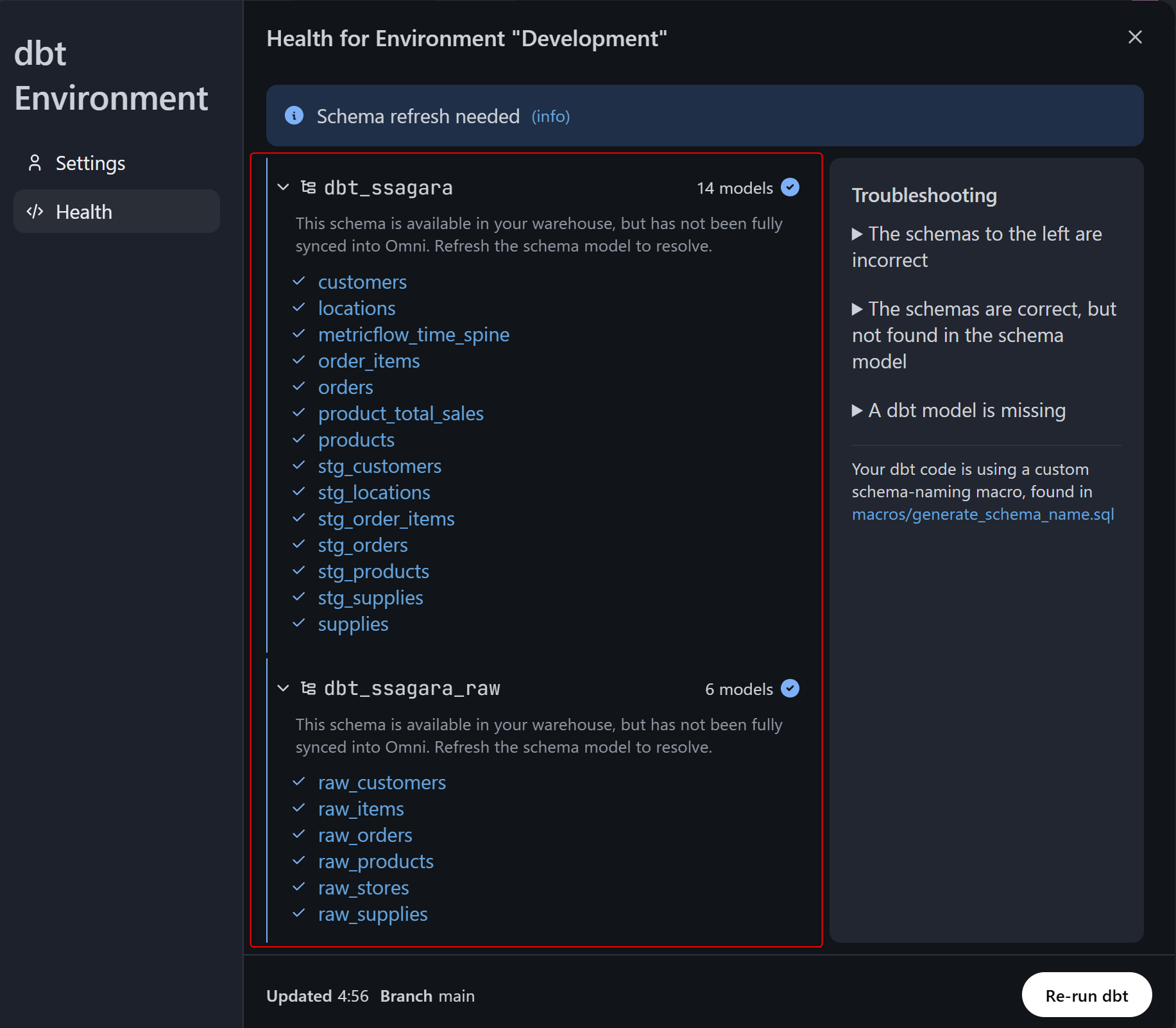Close the Health for Environment dialog

tap(1135, 37)
